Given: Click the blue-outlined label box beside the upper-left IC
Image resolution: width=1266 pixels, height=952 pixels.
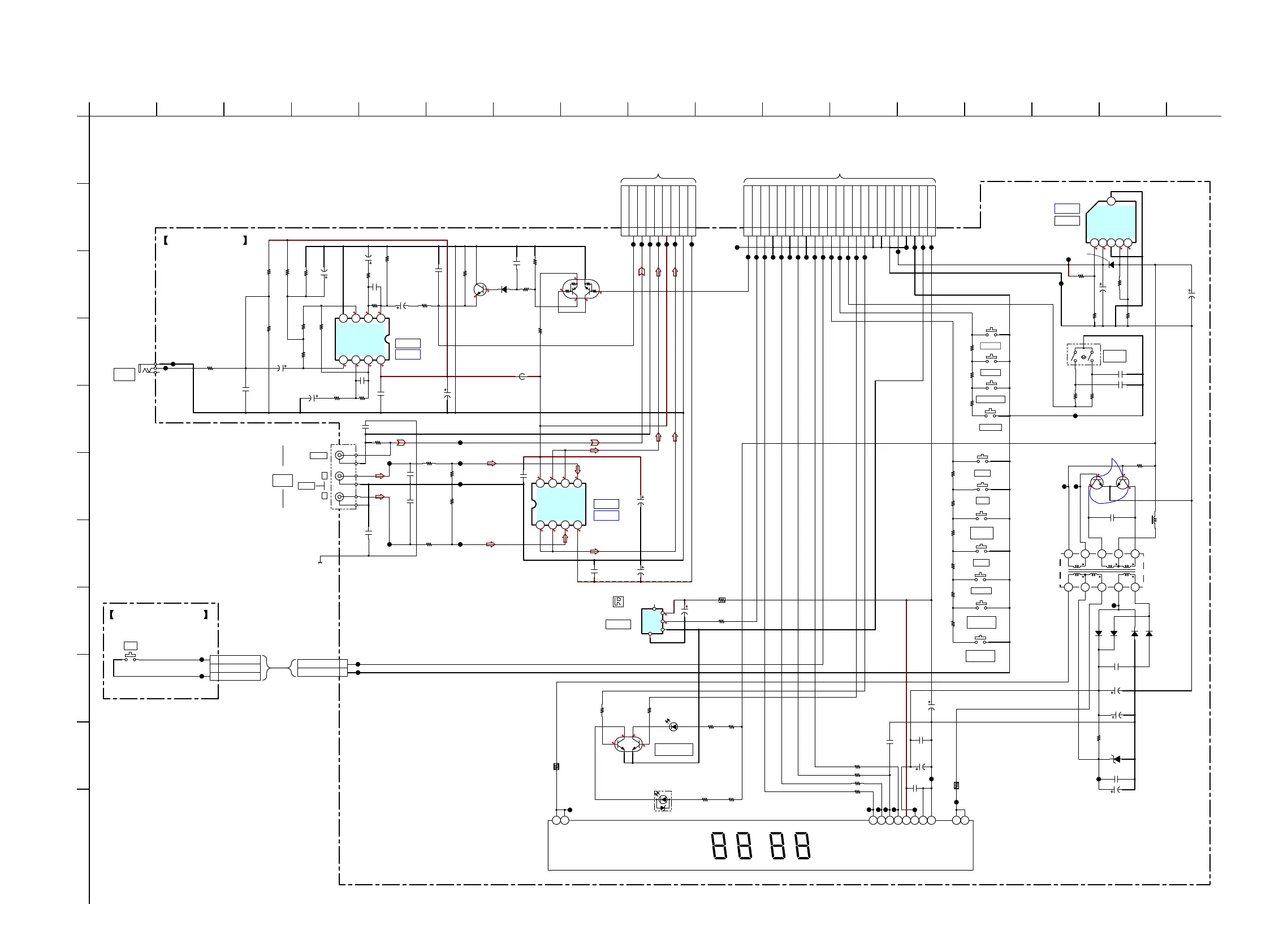Looking at the screenshot, I should pos(408,354).
